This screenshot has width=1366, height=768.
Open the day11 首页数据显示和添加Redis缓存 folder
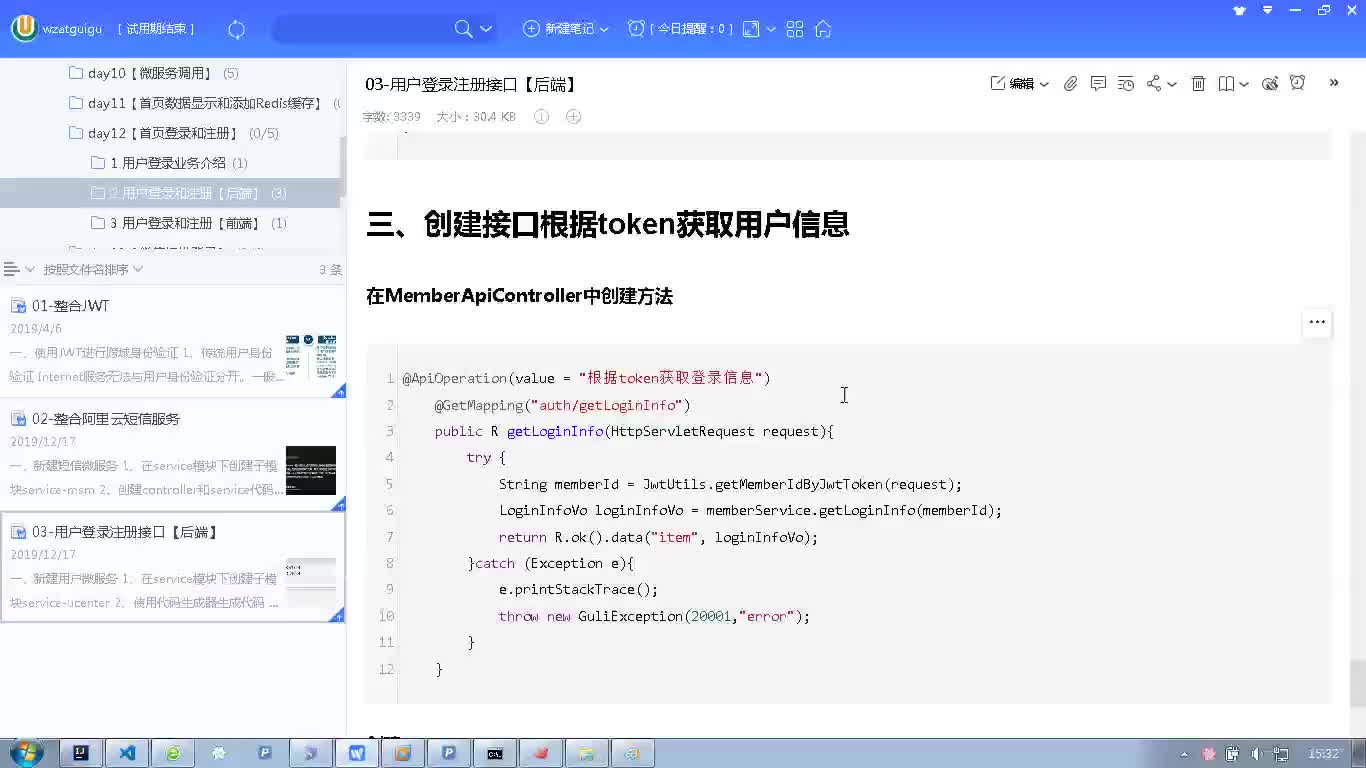click(203, 103)
